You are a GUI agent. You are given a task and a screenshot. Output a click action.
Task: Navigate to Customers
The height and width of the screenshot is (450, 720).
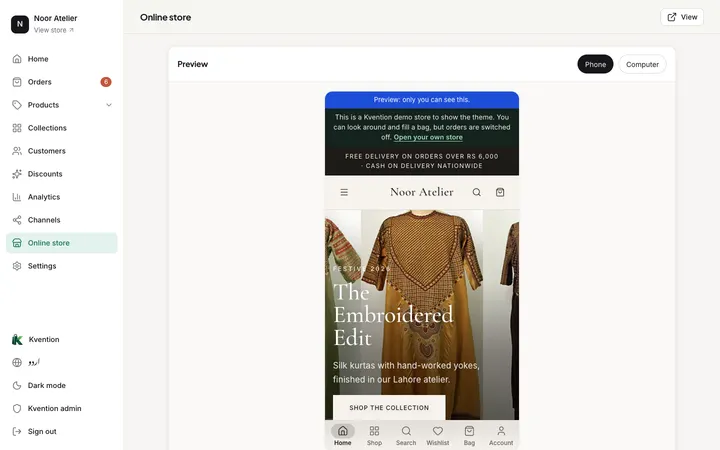62,151
